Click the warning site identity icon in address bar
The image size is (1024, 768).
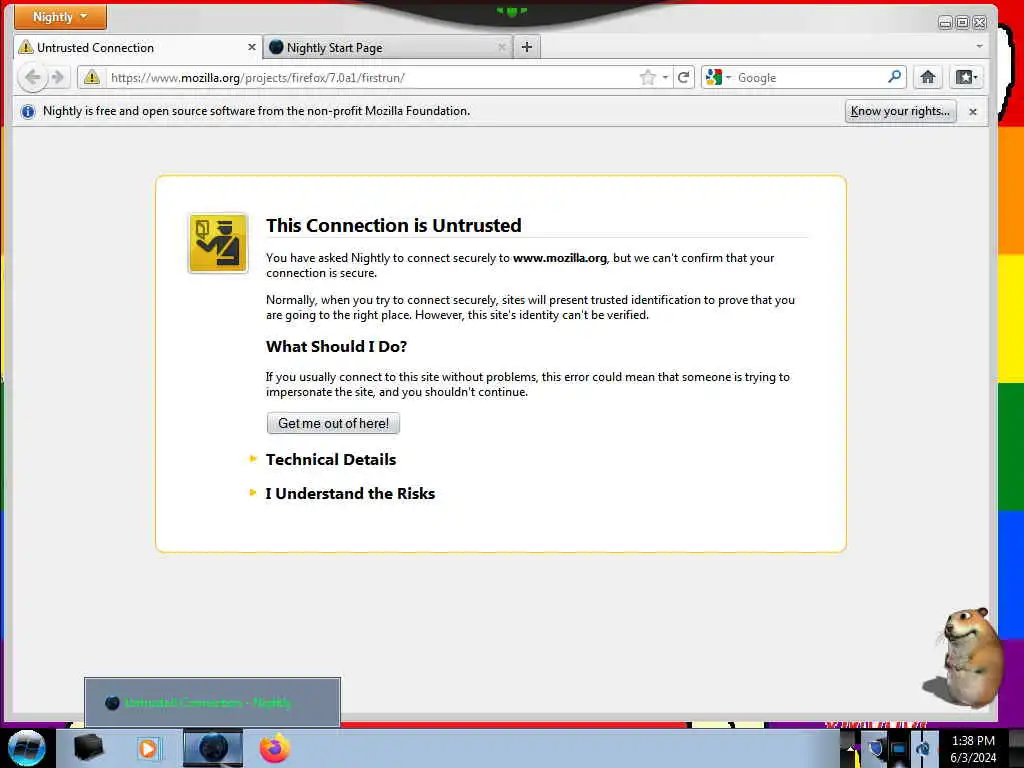point(92,78)
